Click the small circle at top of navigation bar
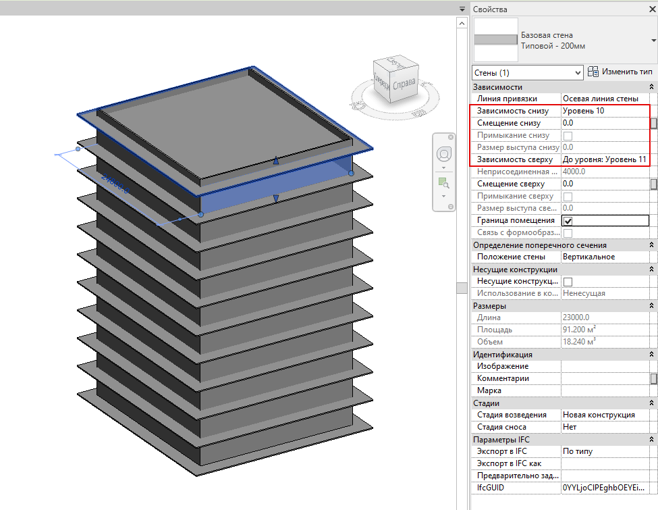Screen dimensions: 658x510 450,137
